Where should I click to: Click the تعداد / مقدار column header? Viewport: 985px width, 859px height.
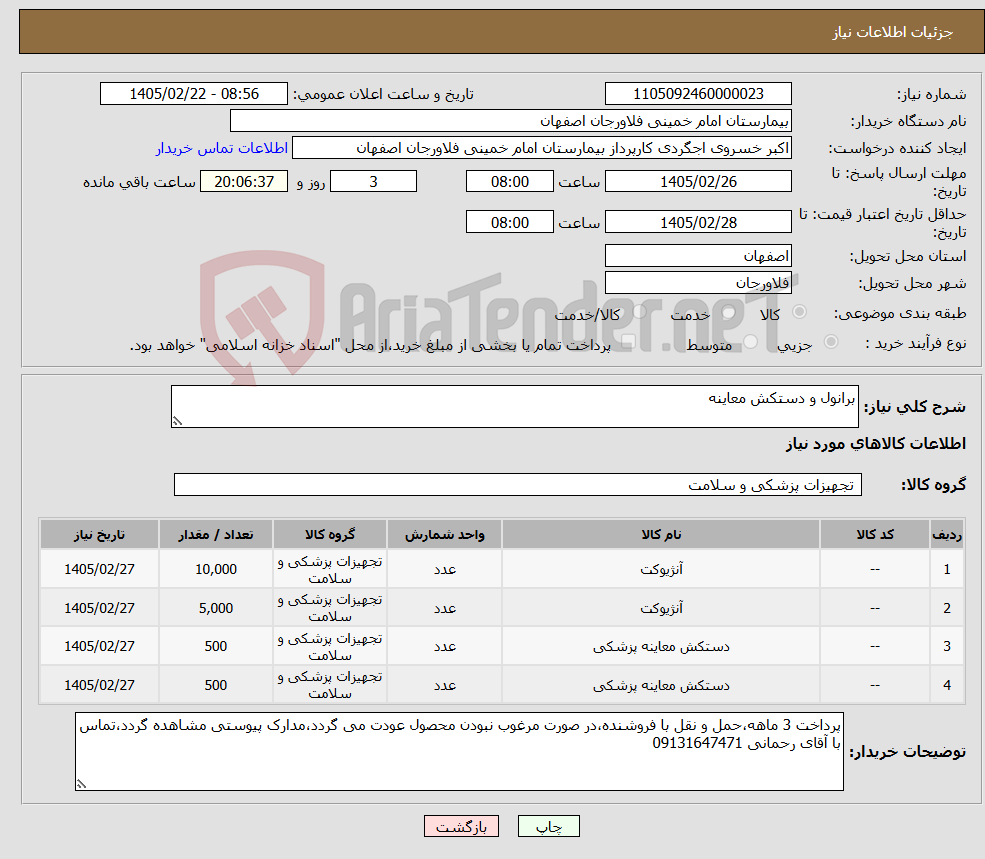coord(215,534)
